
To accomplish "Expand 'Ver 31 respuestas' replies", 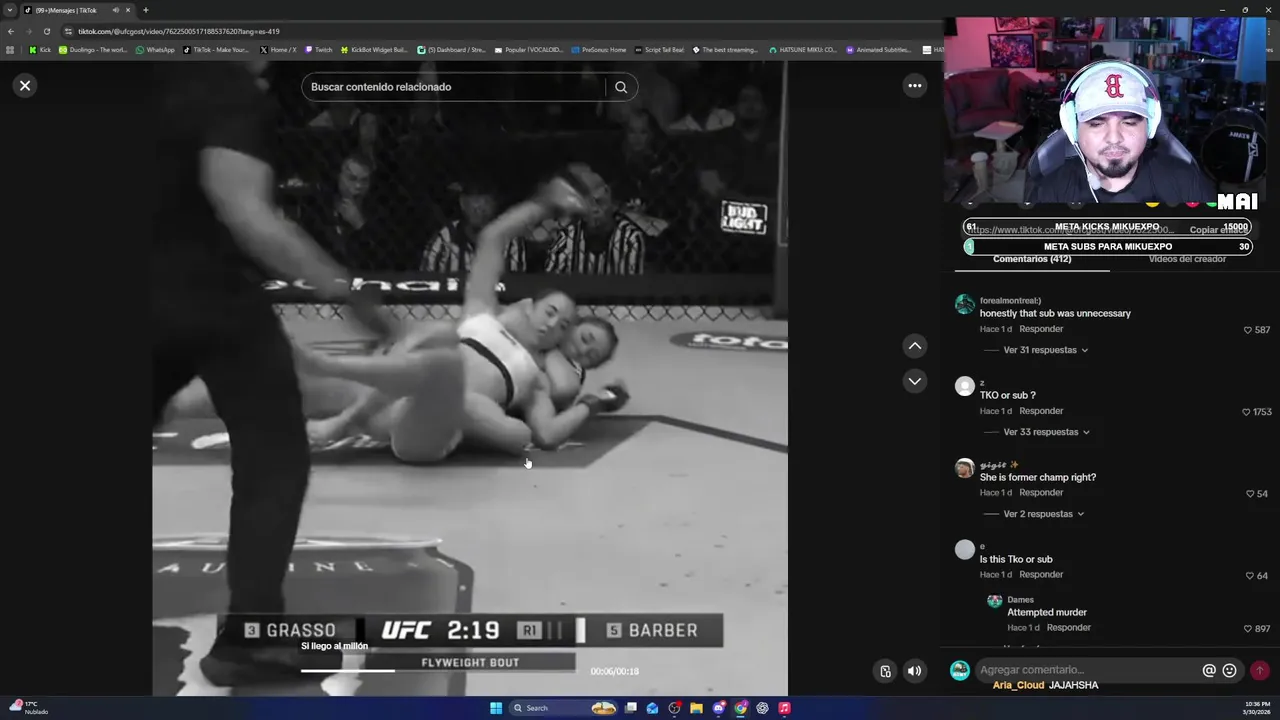I will pos(1045,350).
